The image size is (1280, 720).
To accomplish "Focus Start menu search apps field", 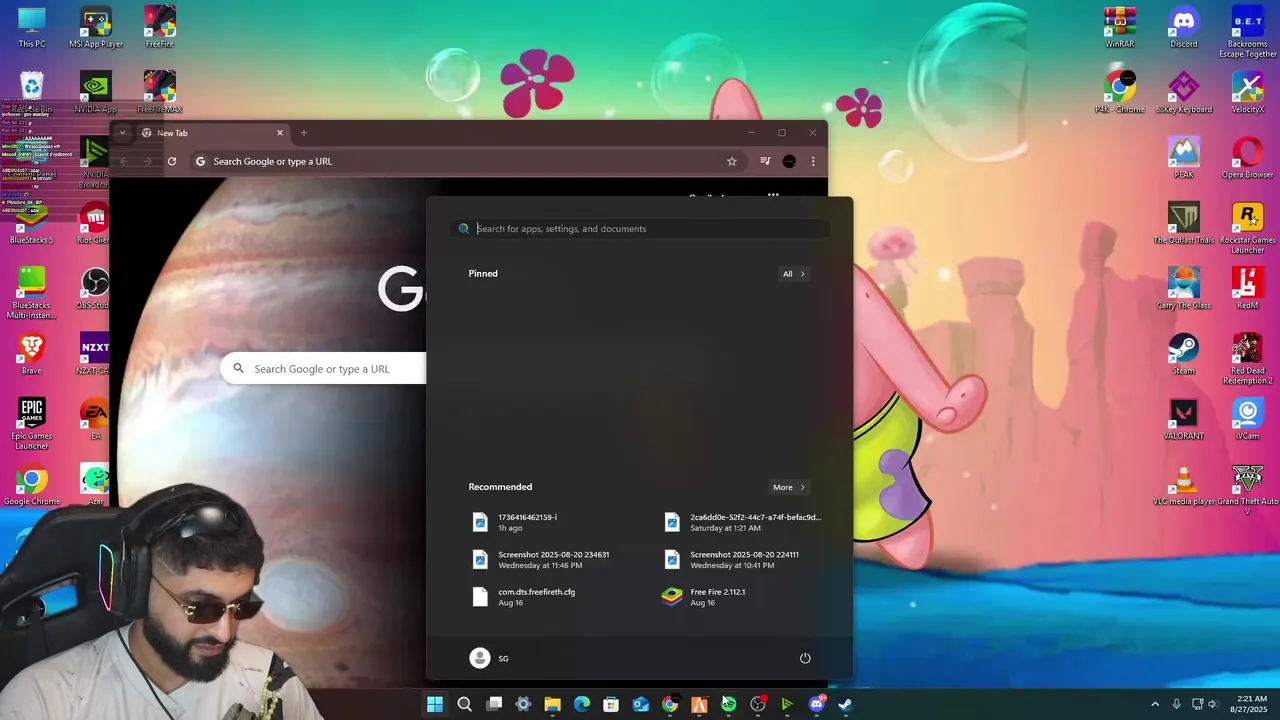I will 640,229.
